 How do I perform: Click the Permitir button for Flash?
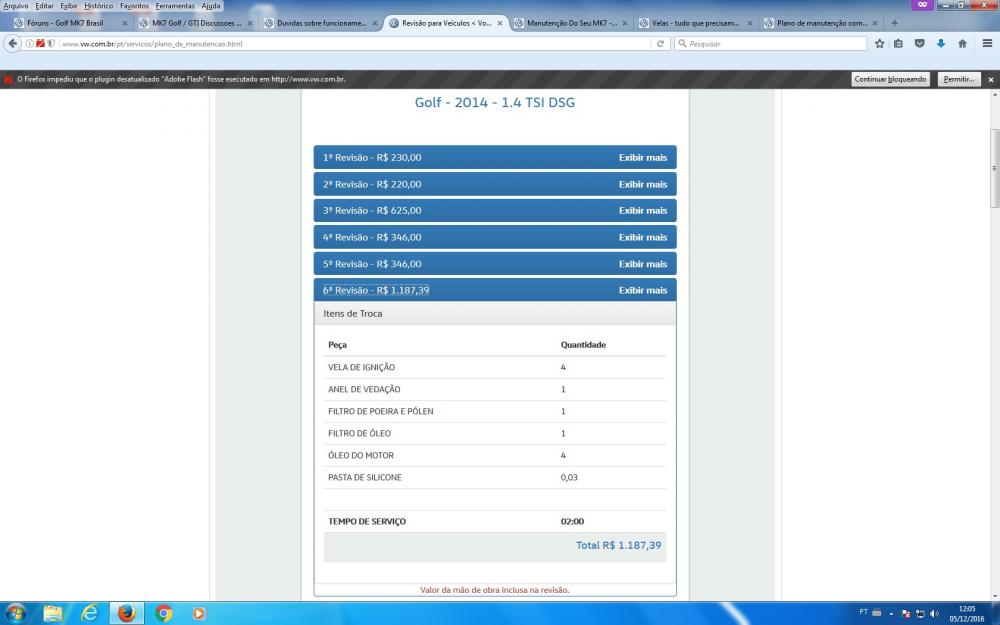[958, 79]
